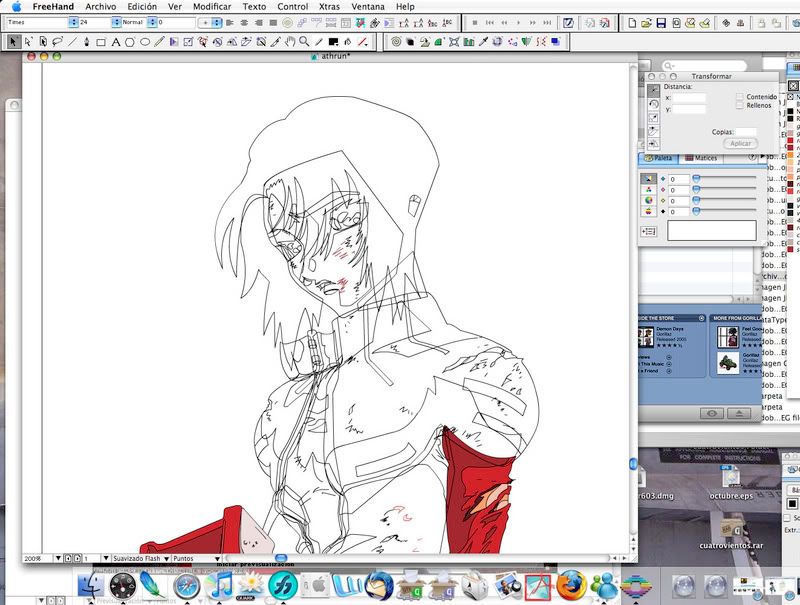Click the mixed color preview well
800x605 pixels.
click(712, 231)
